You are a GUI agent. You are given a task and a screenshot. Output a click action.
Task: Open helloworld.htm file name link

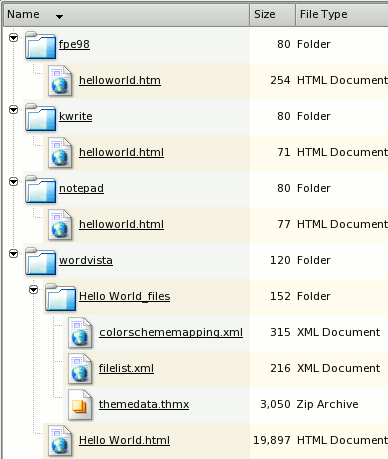(x=120, y=80)
